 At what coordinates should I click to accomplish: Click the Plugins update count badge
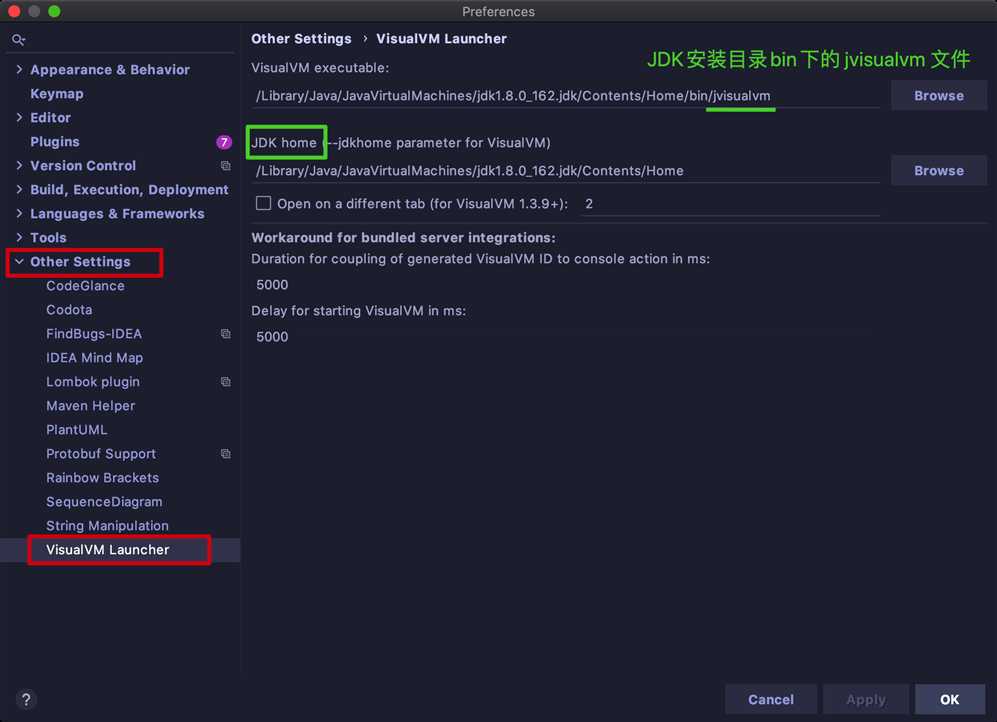click(x=224, y=142)
